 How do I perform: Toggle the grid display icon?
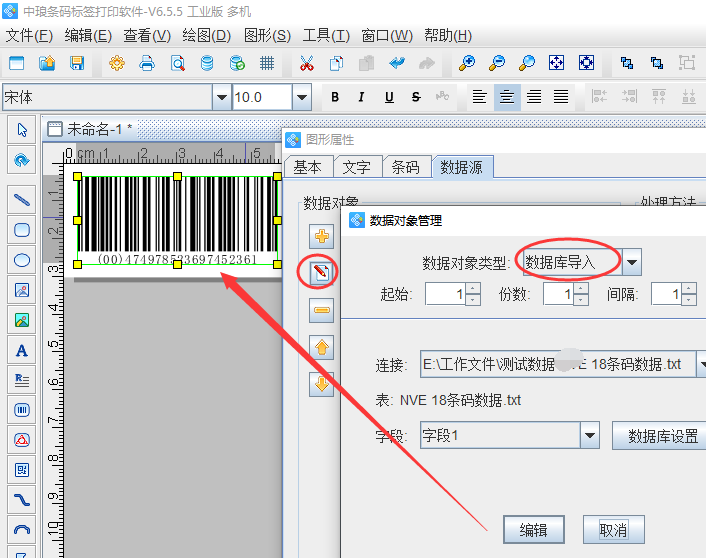point(267,63)
